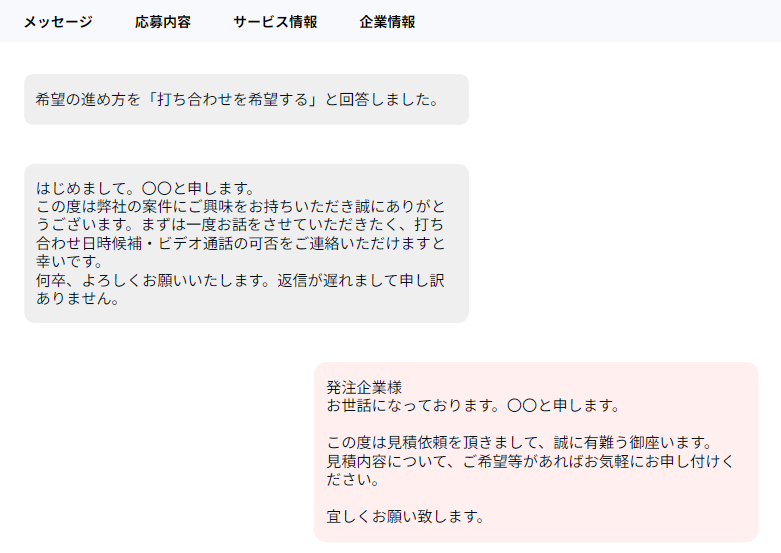Click the line starting 見積内容について
This screenshot has width=781, height=553.
(x=530, y=461)
